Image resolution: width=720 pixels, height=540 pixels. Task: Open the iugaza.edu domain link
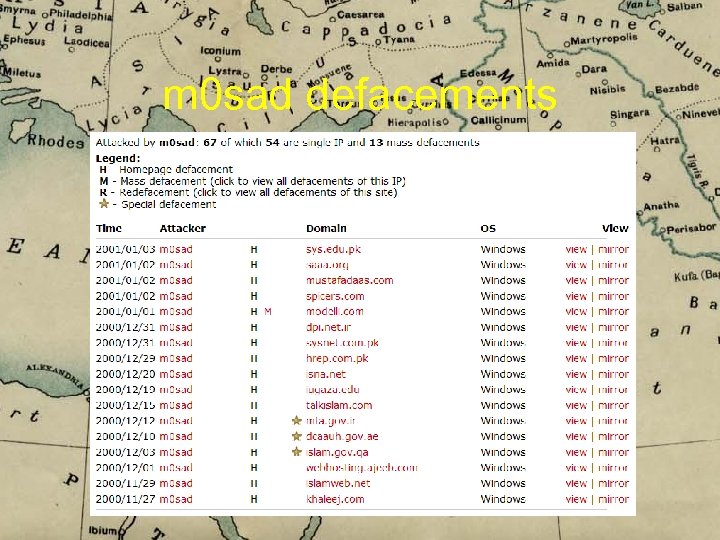point(332,389)
